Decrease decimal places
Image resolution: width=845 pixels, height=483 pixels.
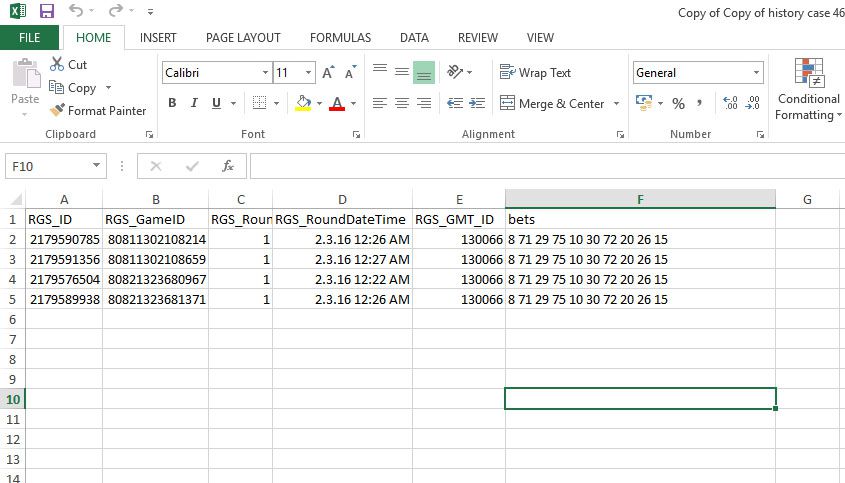click(x=752, y=103)
